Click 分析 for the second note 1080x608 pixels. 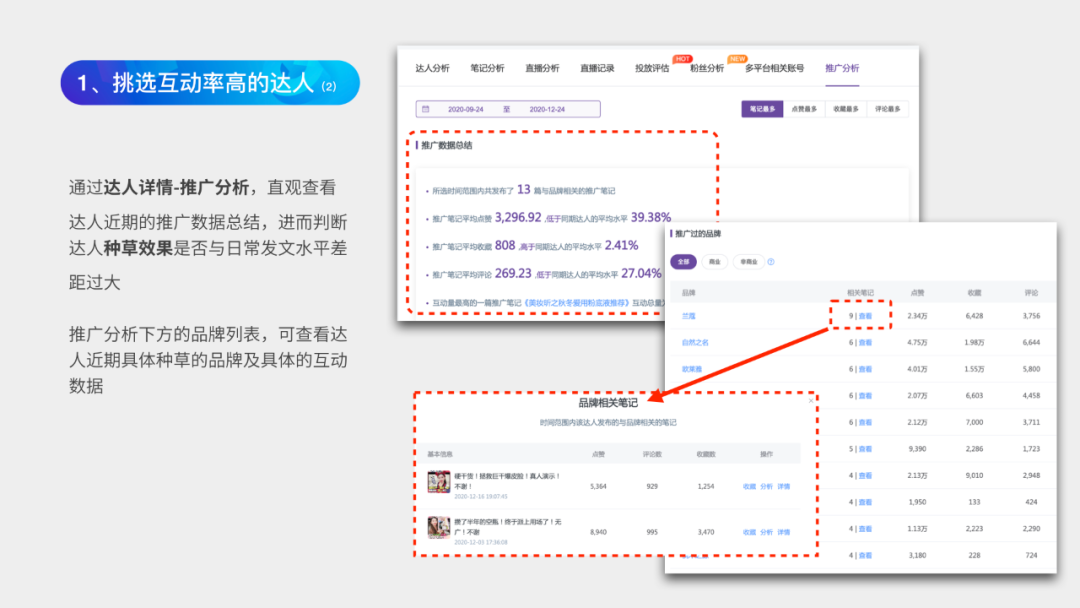pyautogui.click(x=766, y=532)
